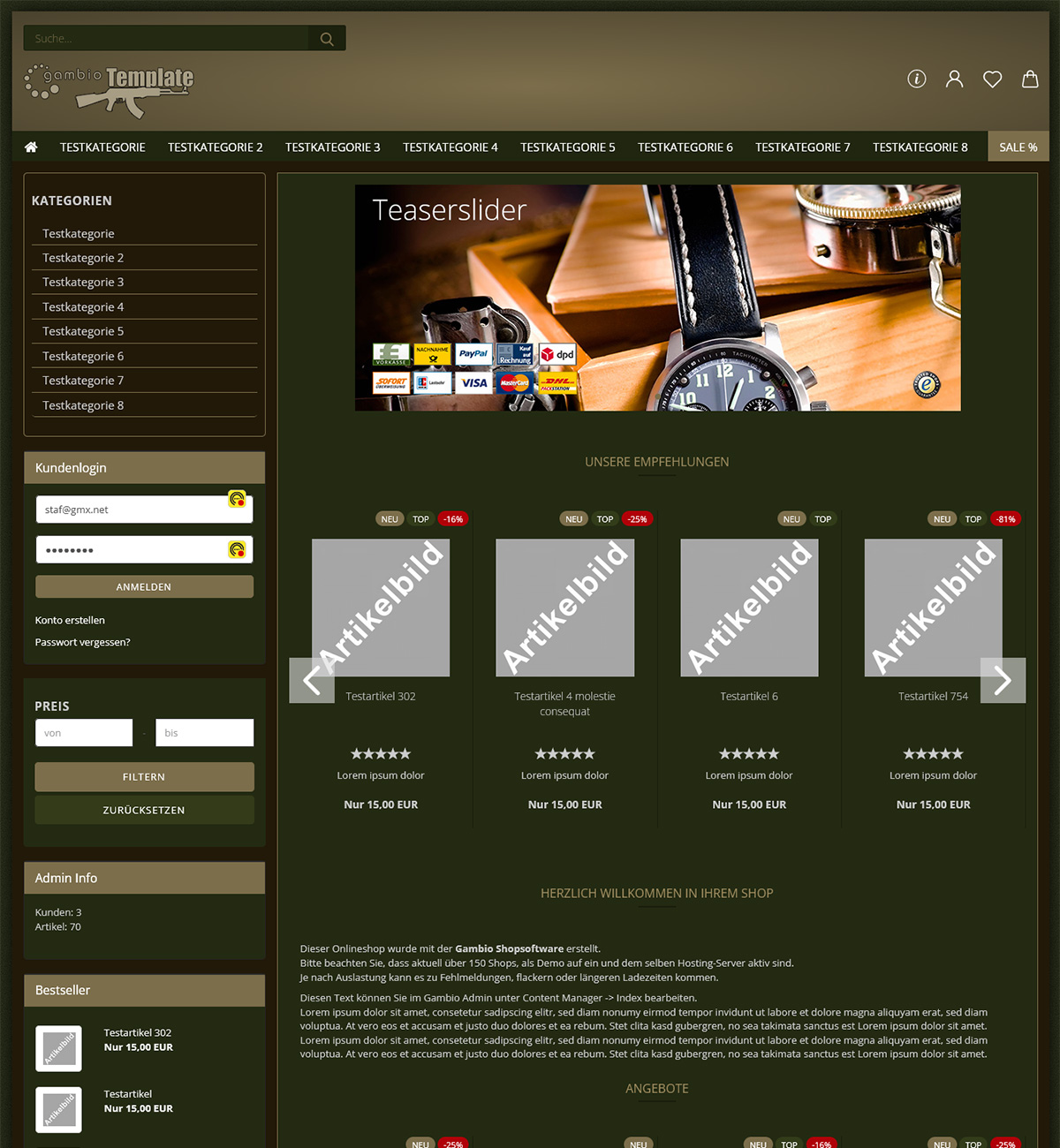Screen dimensions: 1060x1148
Task: Open customer account via the user icon
Action: pos(954,79)
